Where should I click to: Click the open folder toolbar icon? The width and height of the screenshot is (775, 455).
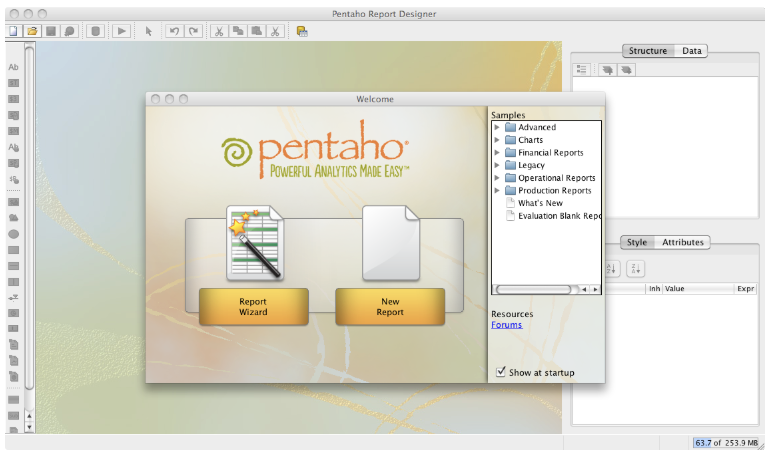click(32, 31)
